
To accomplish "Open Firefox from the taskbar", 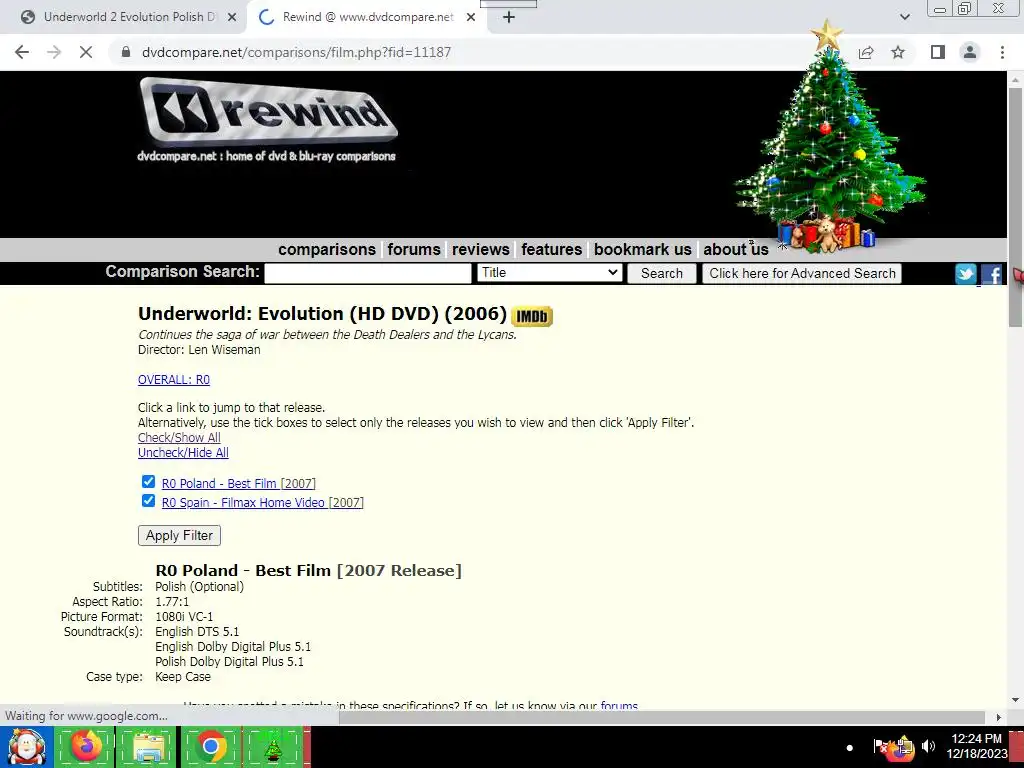I will click(x=85, y=747).
